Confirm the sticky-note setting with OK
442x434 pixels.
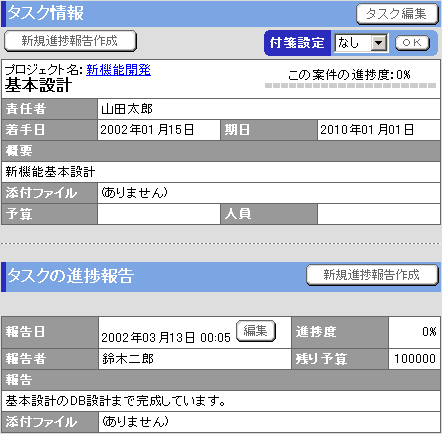[x=412, y=43]
